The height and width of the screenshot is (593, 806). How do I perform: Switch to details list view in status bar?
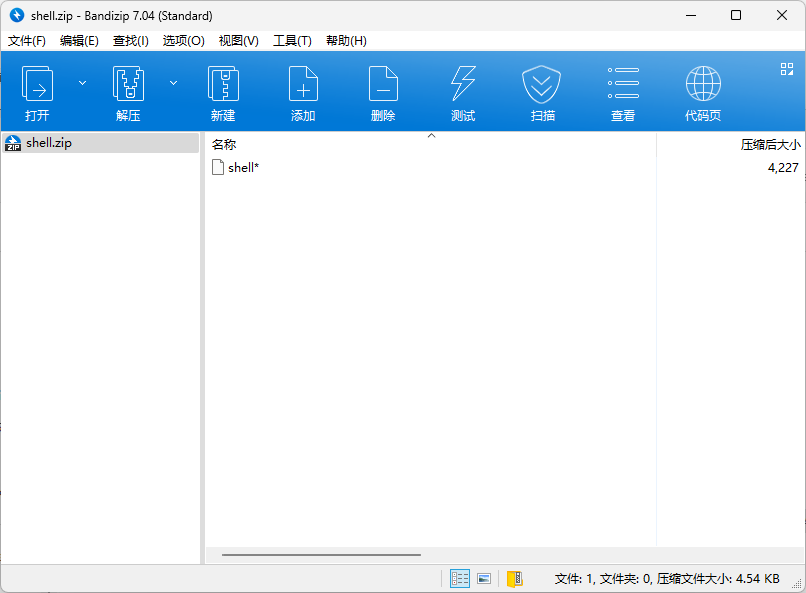pyautogui.click(x=460, y=578)
